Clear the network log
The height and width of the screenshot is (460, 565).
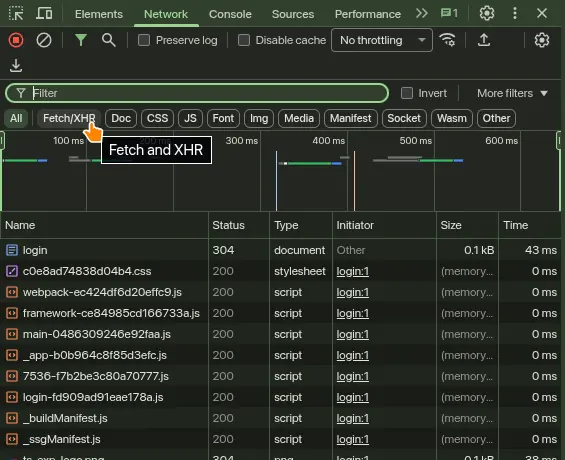[x=44, y=40]
